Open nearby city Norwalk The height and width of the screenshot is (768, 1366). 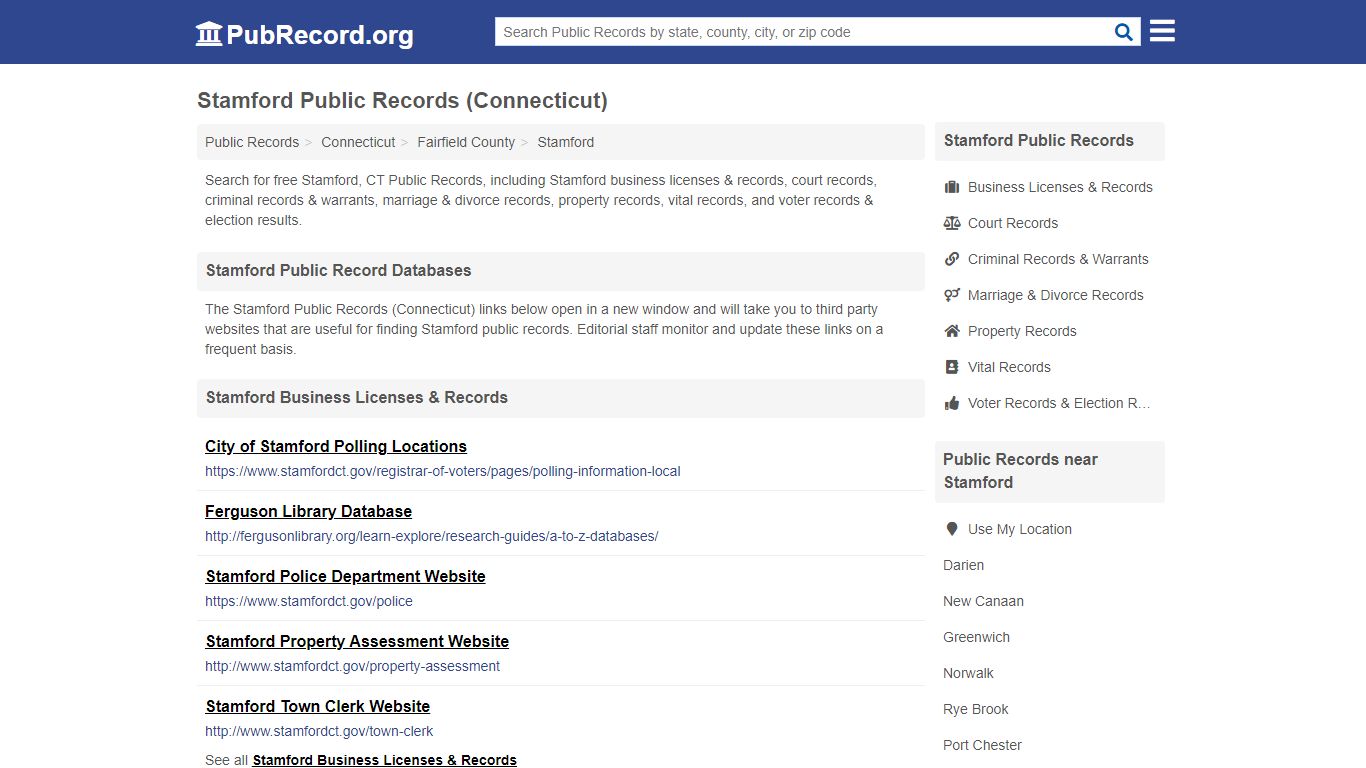968,673
